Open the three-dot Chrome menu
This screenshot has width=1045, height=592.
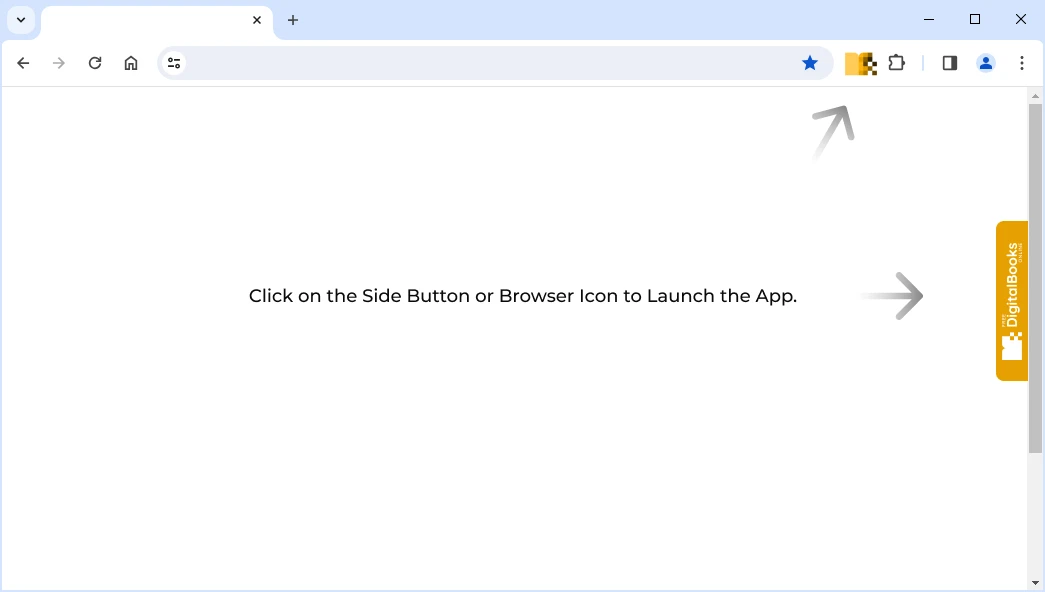click(1021, 62)
